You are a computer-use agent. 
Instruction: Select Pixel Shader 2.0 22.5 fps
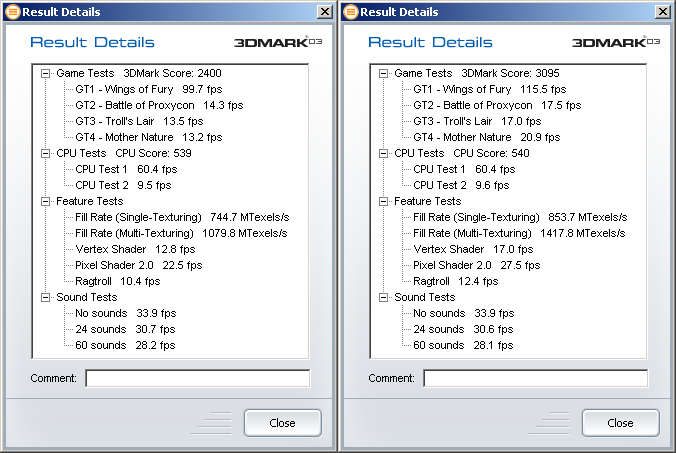139,265
